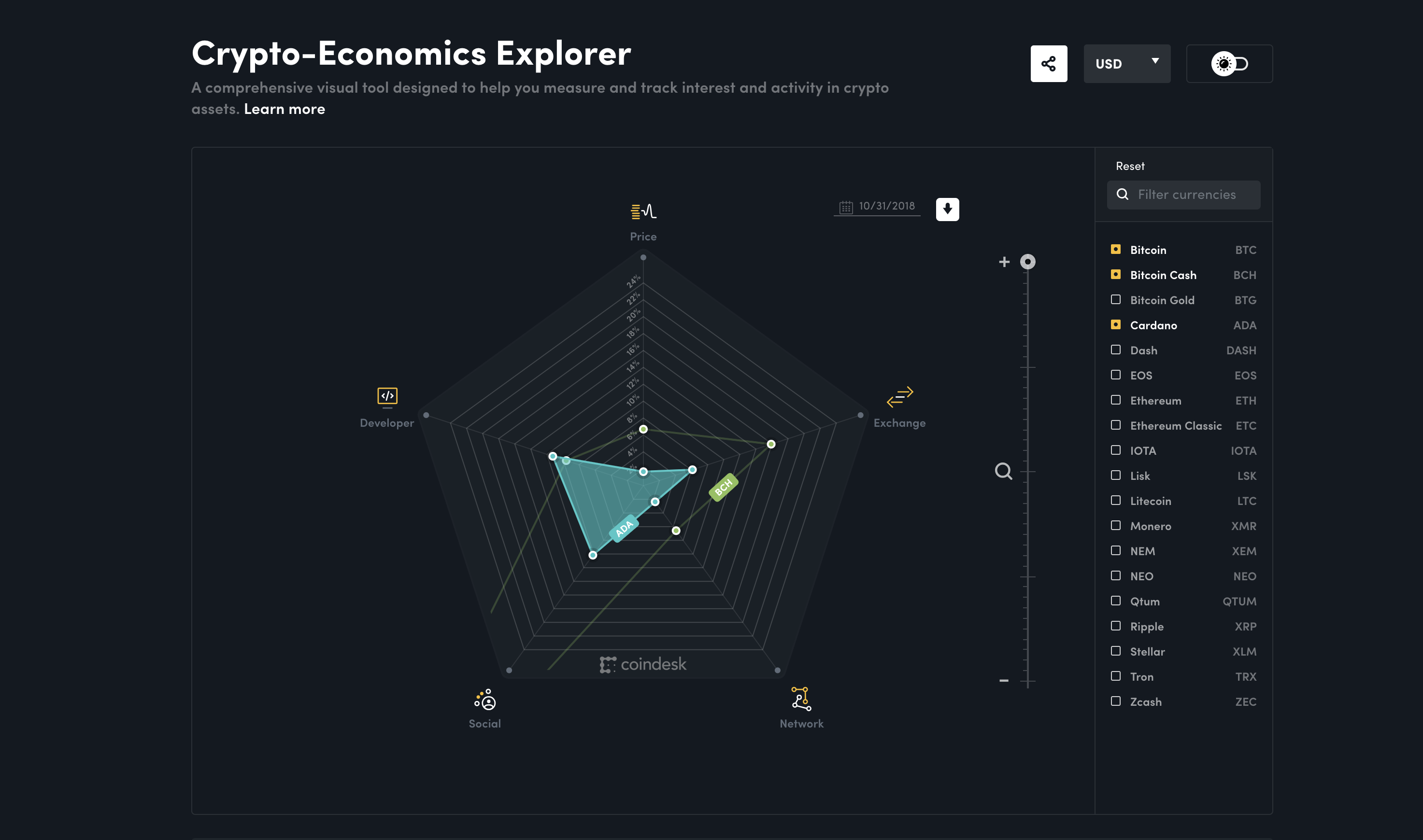Open the USD currency dropdown
This screenshot has width=1423, height=840.
1126,64
